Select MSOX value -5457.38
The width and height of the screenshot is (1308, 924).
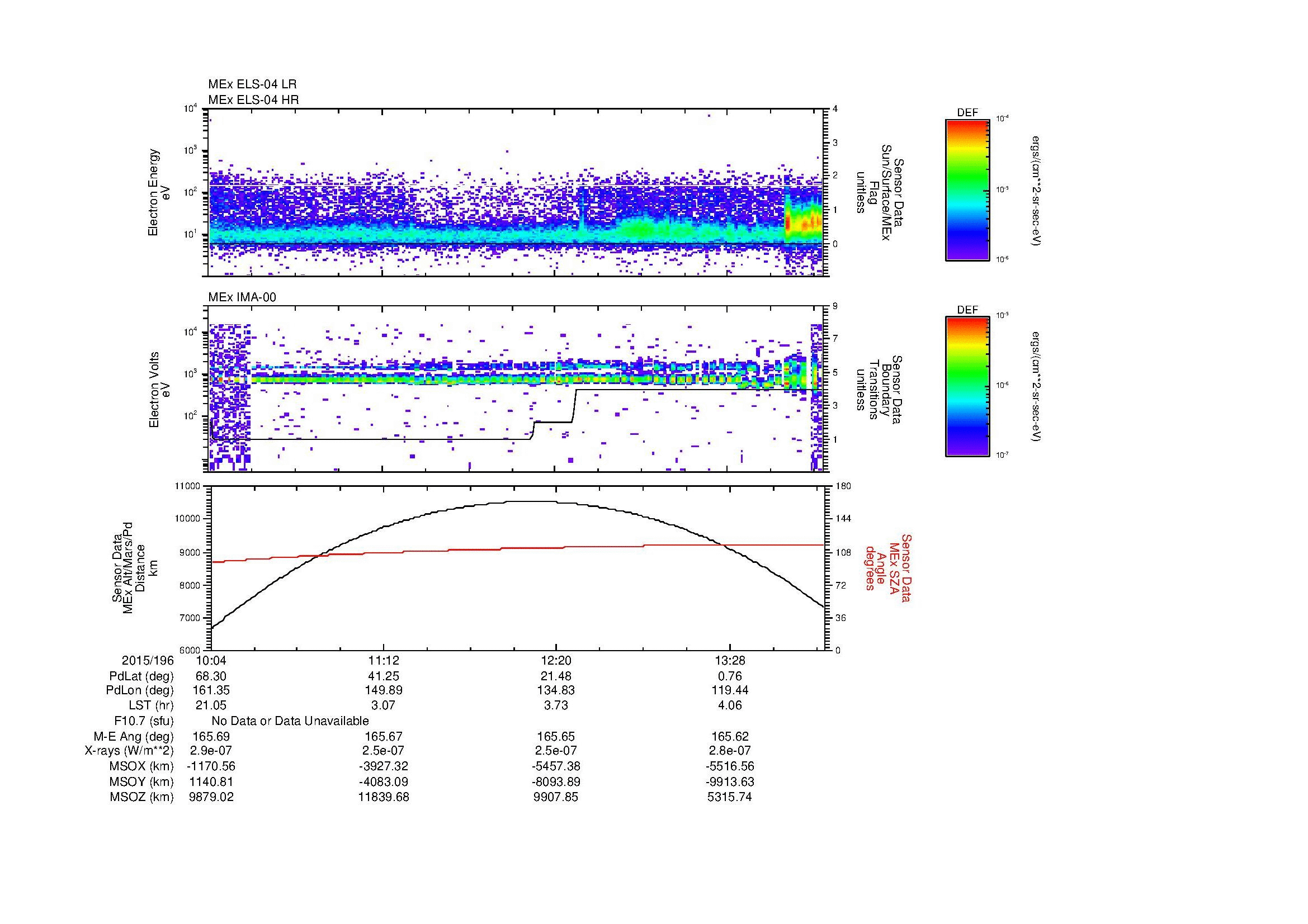pos(556,766)
